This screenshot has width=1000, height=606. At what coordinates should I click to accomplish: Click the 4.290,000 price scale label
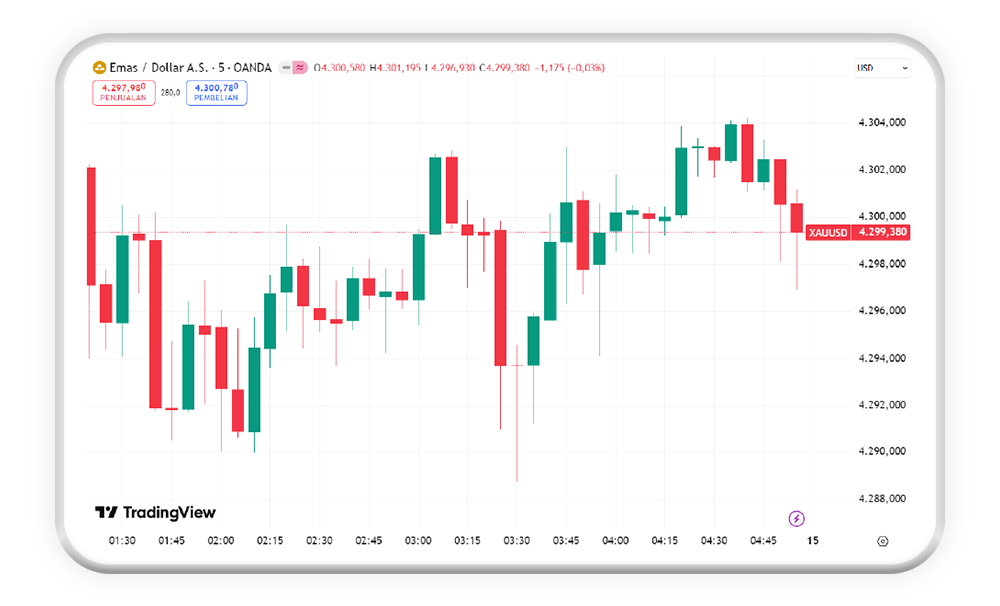coord(882,451)
